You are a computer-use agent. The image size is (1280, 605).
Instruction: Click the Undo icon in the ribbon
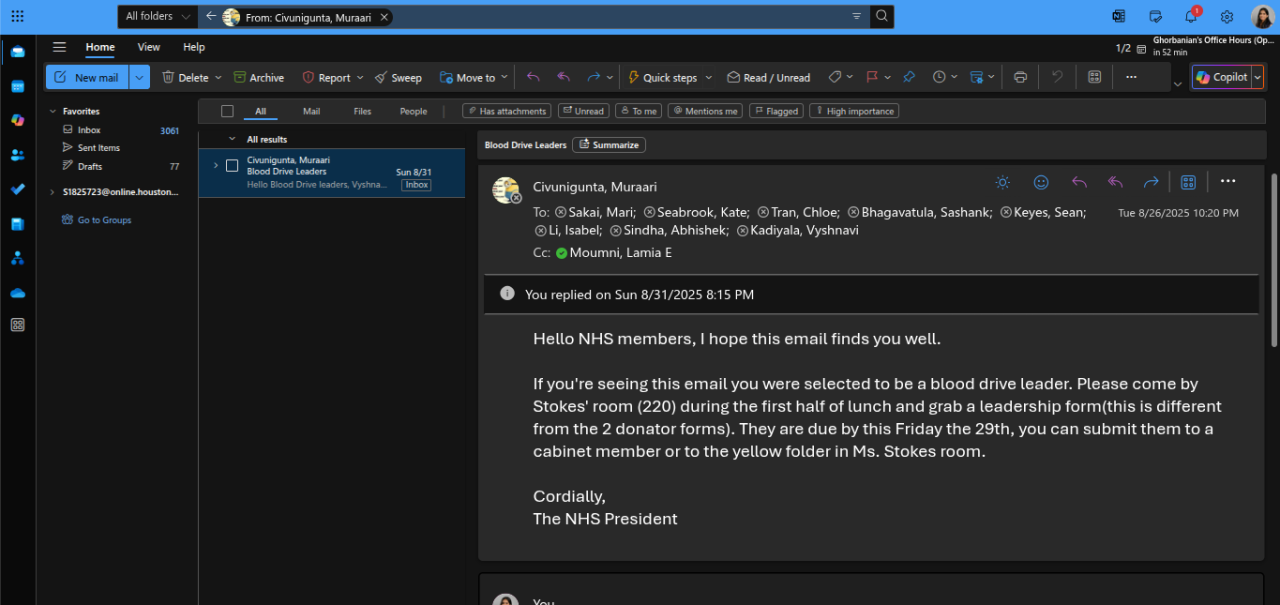[1057, 77]
